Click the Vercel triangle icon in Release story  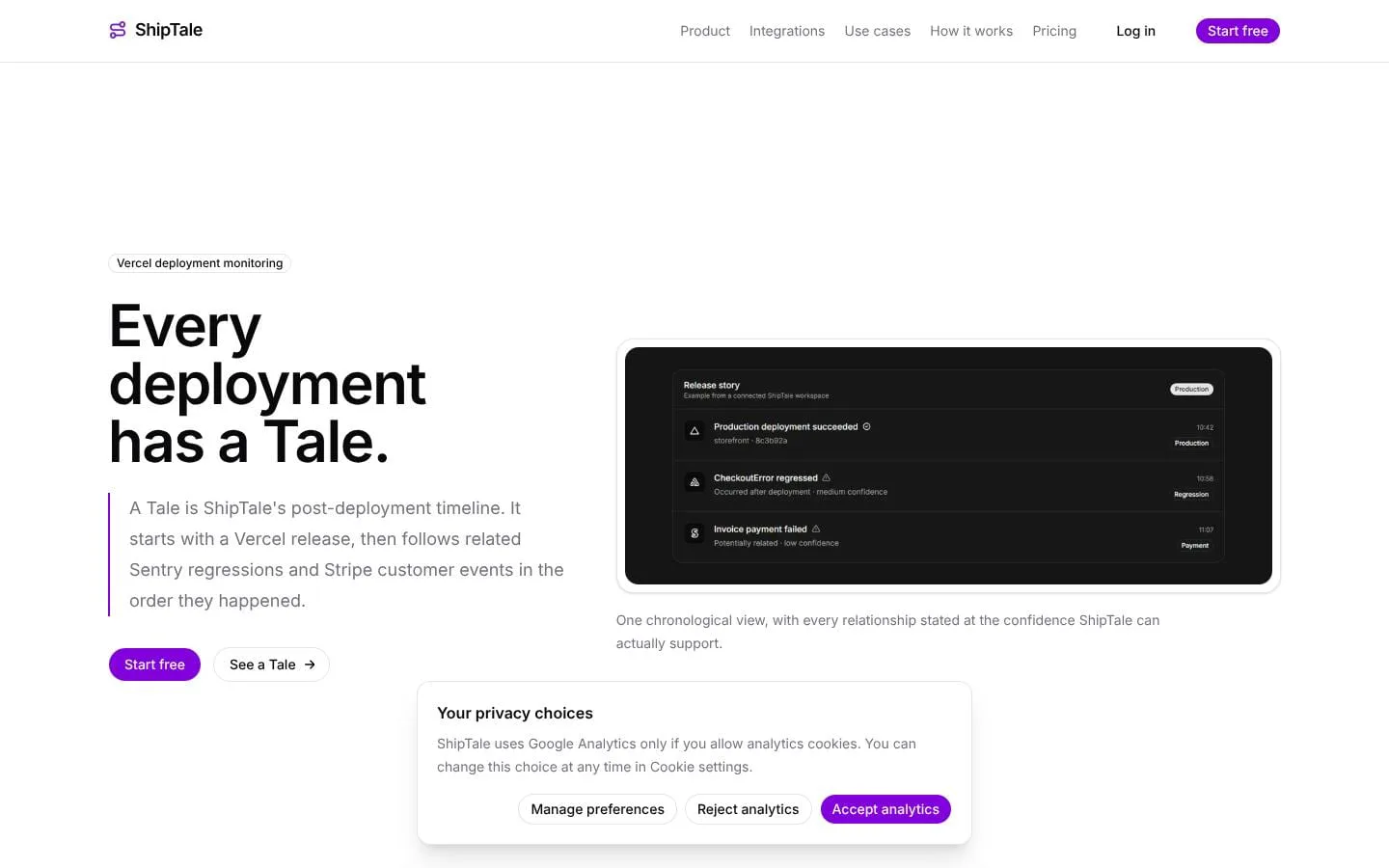(694, 431)
